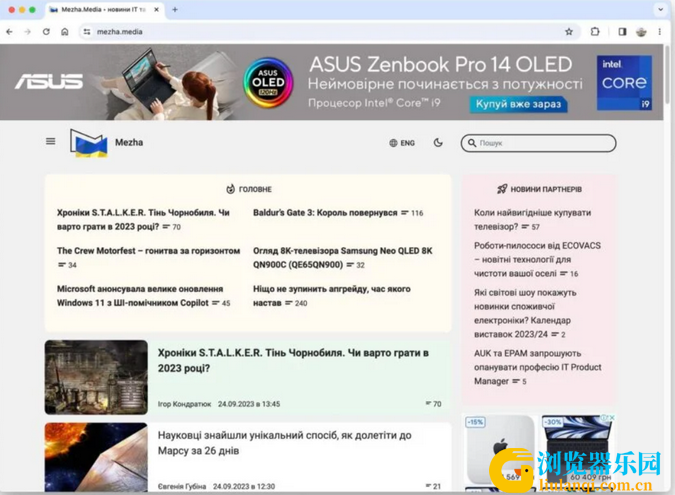Open 'Науковці знайшли унікальний спосіб' article
Image resolution: width=675 pixels, height=495 pixels.
tap(285, 443)
